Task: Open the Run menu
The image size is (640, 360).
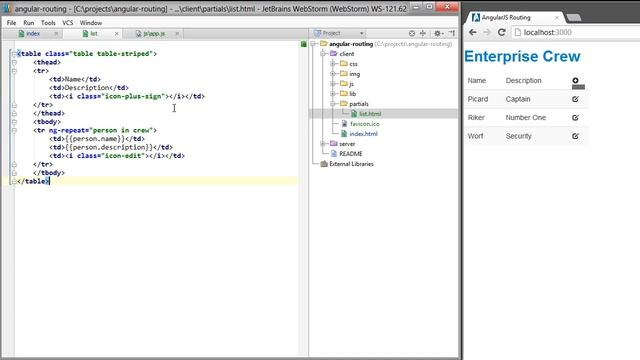Action: pyautogui.click(x=29, y=23)
